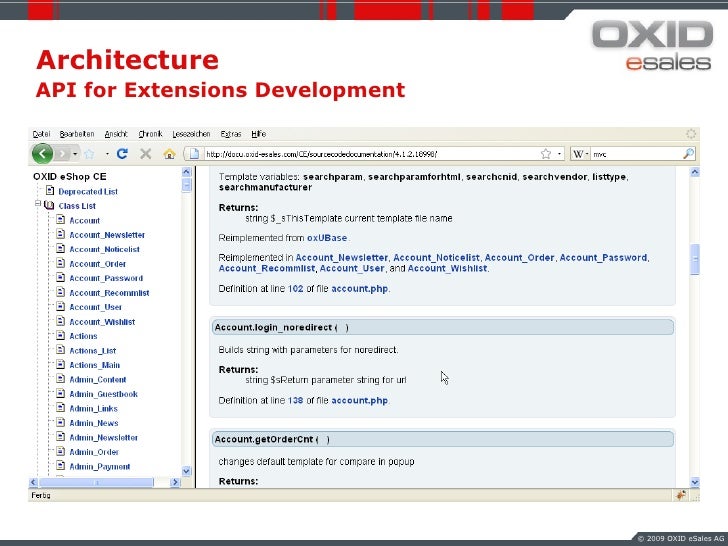
Task: Follow the oxUBase link
Action: click(x=327, y=238)
